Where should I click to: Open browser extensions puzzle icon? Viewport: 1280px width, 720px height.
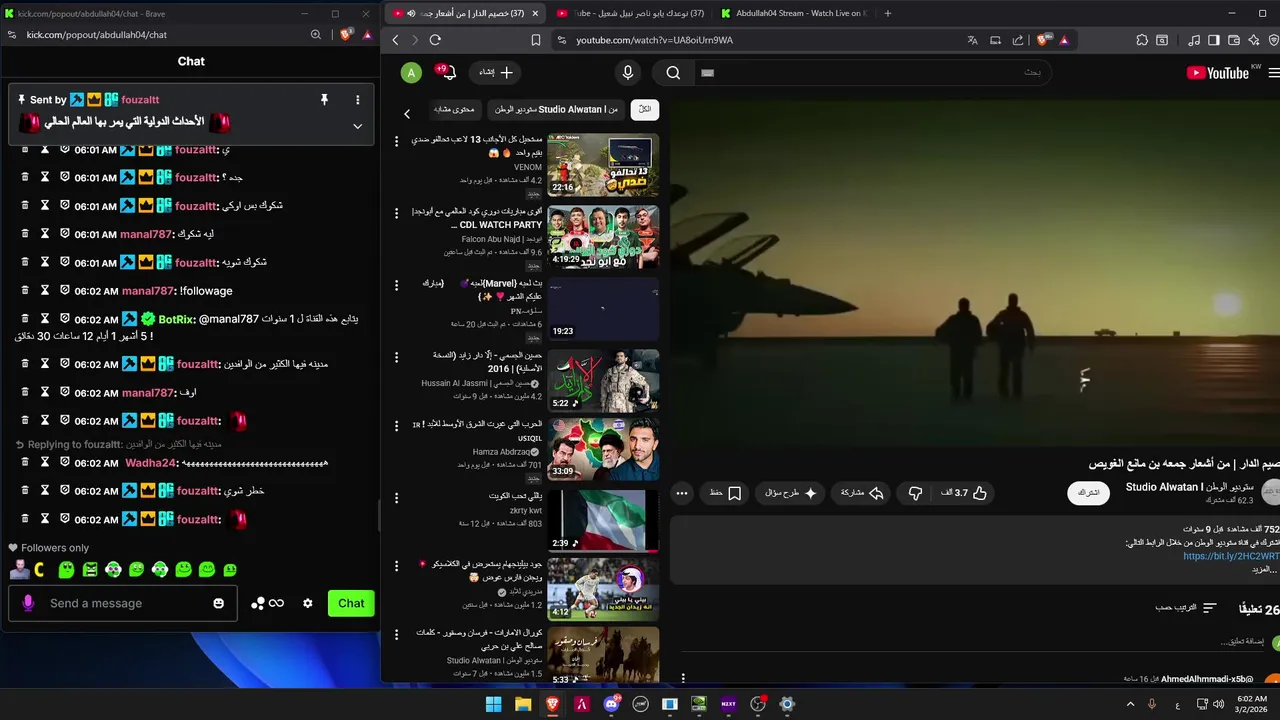(1142, 40)
